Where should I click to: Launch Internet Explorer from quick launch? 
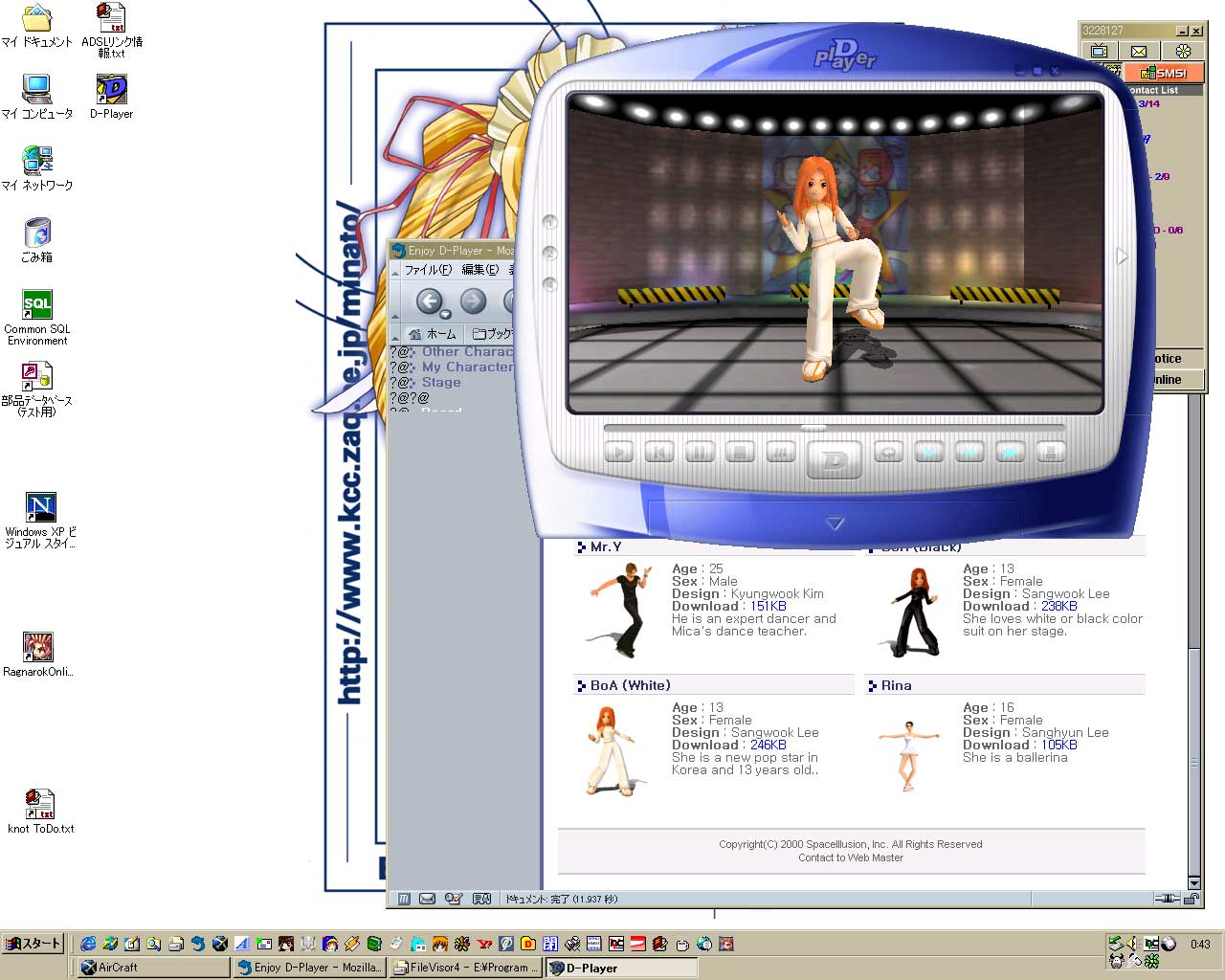[x=88, y=944]
